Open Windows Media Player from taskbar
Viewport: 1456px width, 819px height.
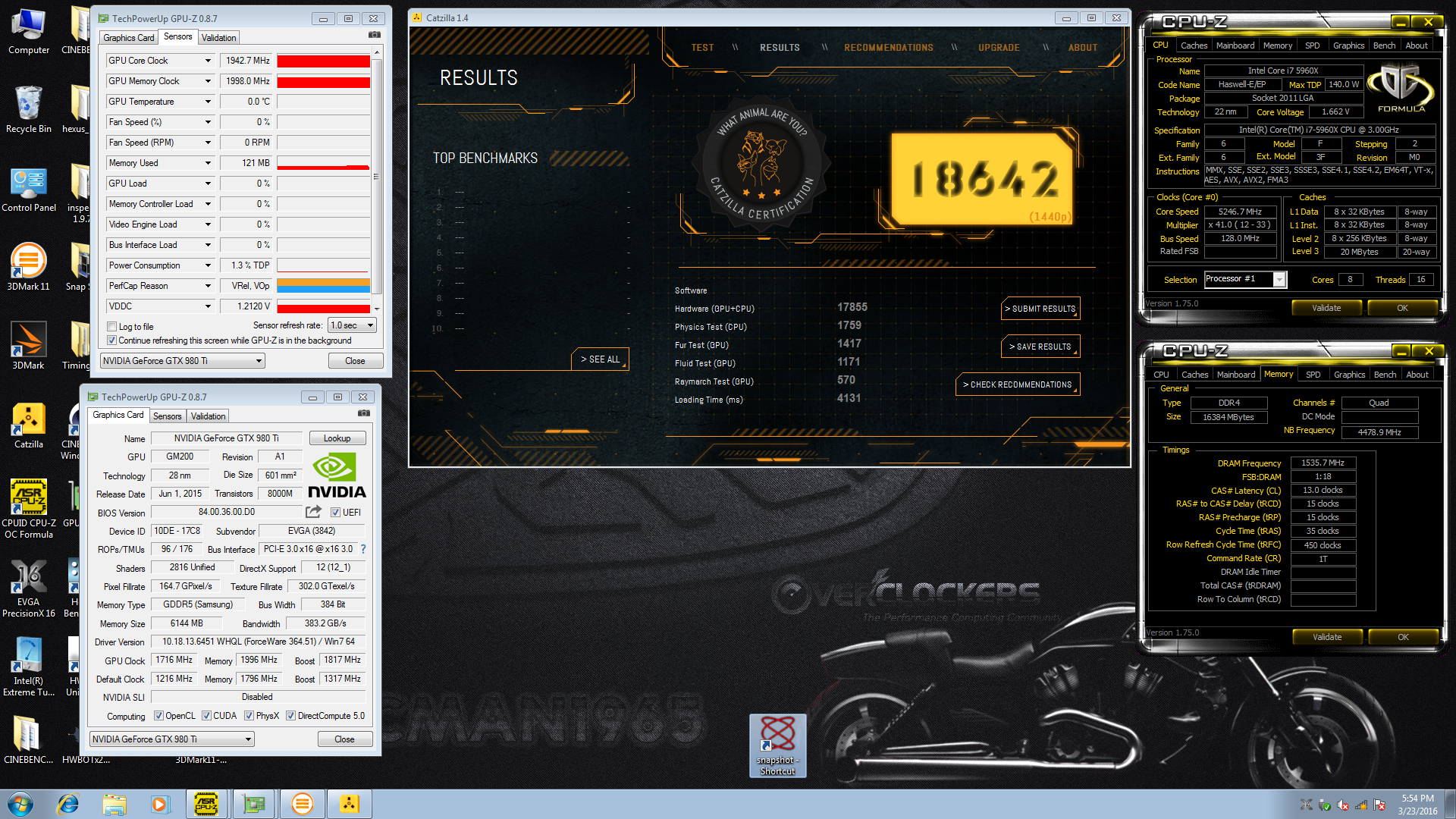(160, 804)
